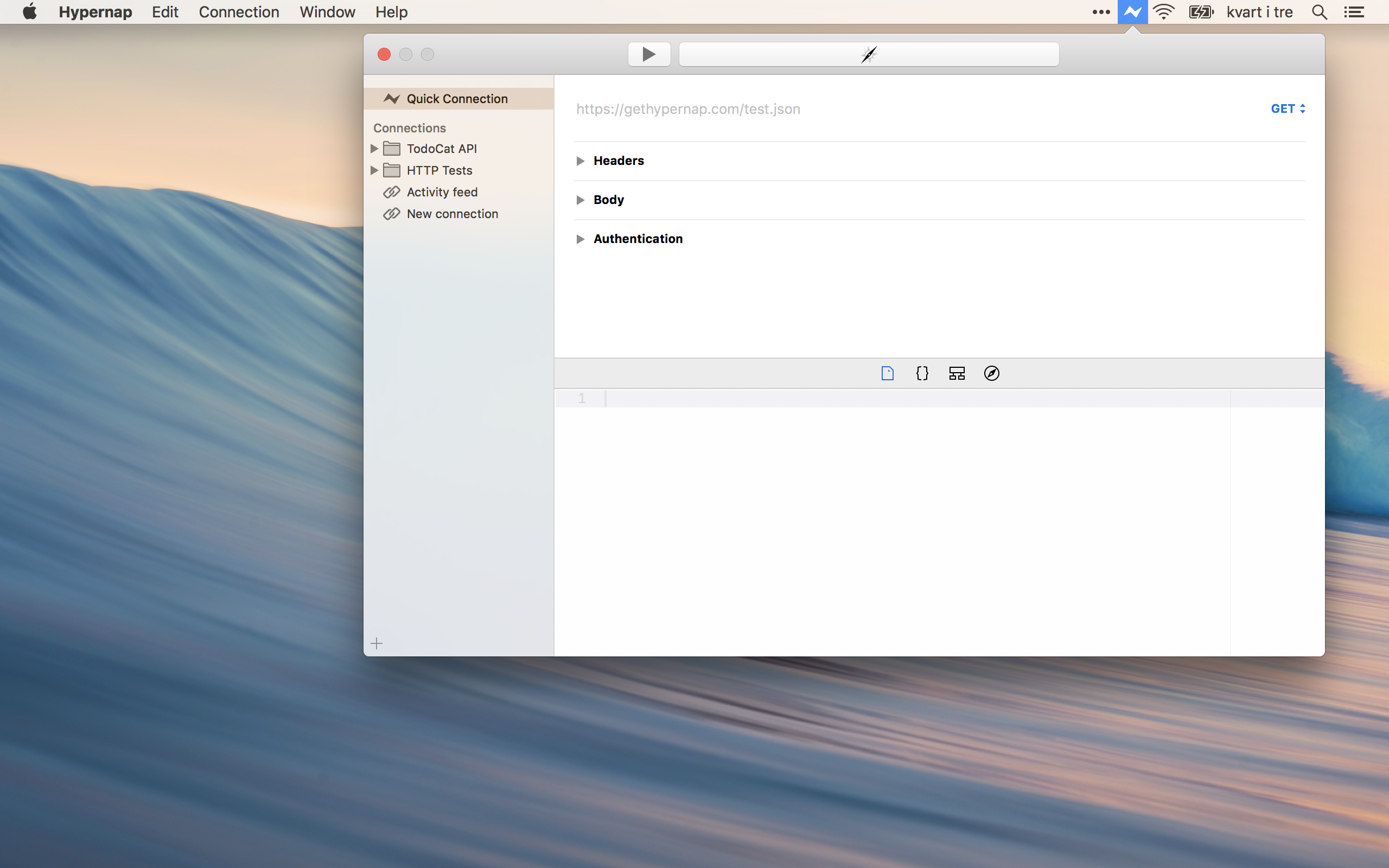Select Quick Connection in sidebar

pyautogui.click(x=456, y=99)
